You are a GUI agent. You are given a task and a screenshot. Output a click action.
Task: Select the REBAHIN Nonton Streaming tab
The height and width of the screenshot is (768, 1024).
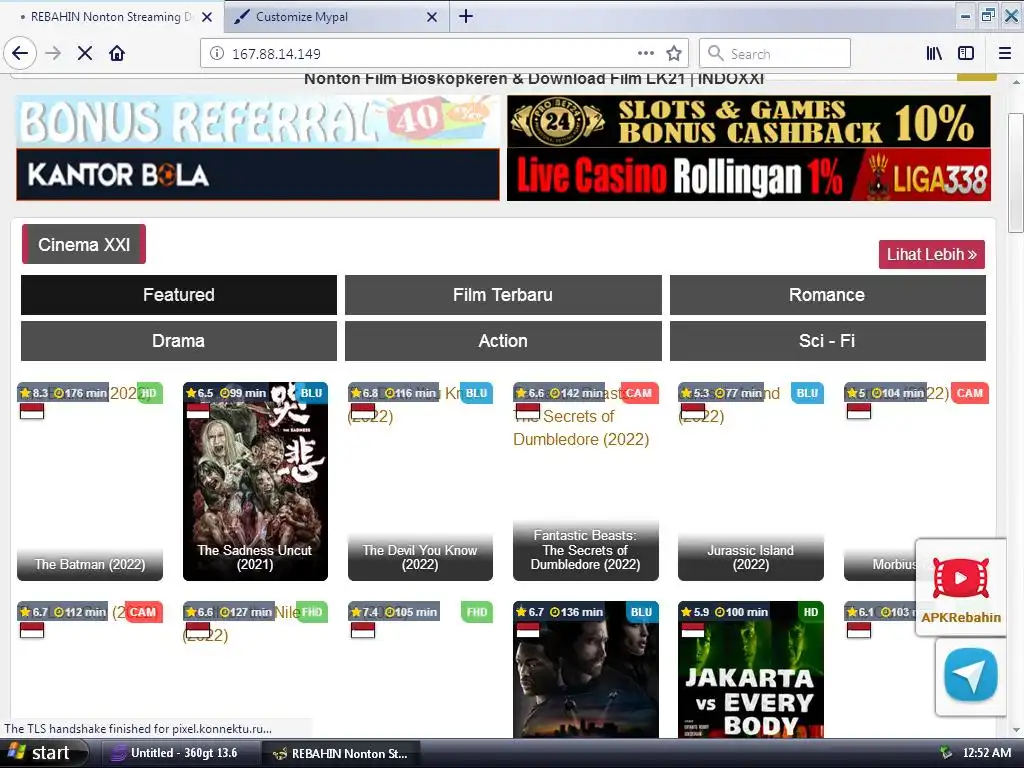111,17
